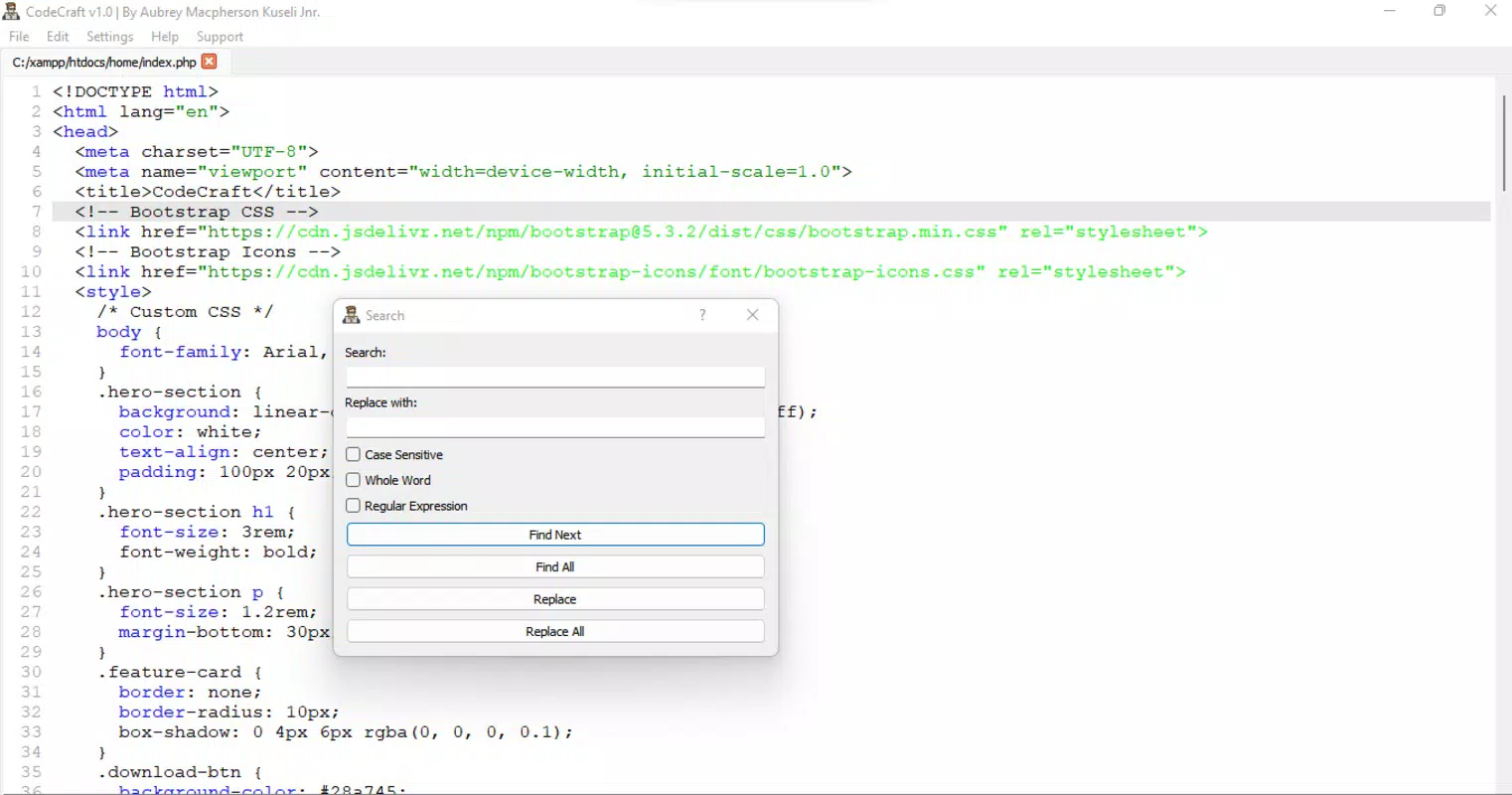The image size is (1512, 795).
Task: Click the Find All button
Action: pyautogui.click(x=555, y=567)
